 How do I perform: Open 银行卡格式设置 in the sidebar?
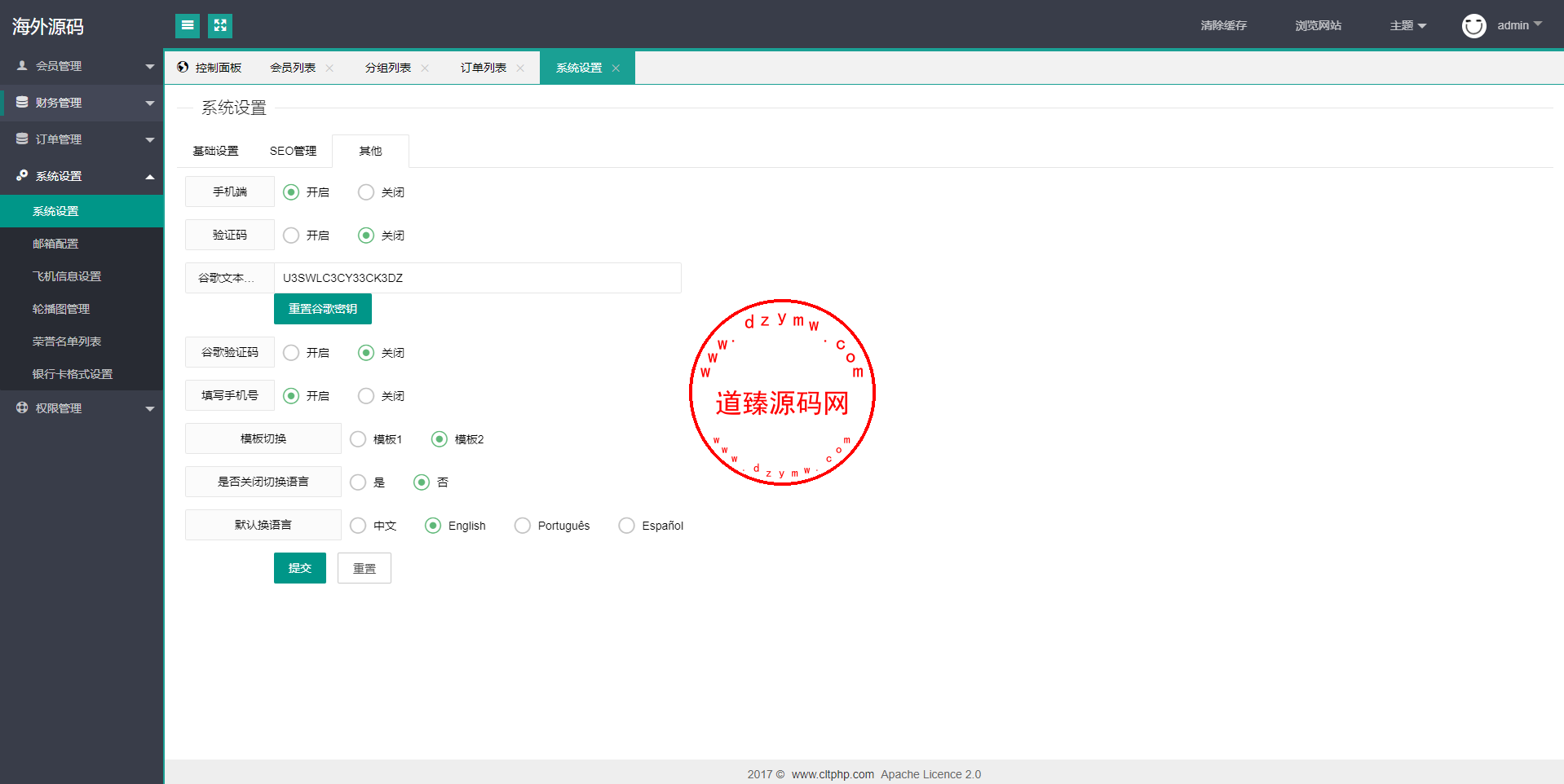coord(82,374)
